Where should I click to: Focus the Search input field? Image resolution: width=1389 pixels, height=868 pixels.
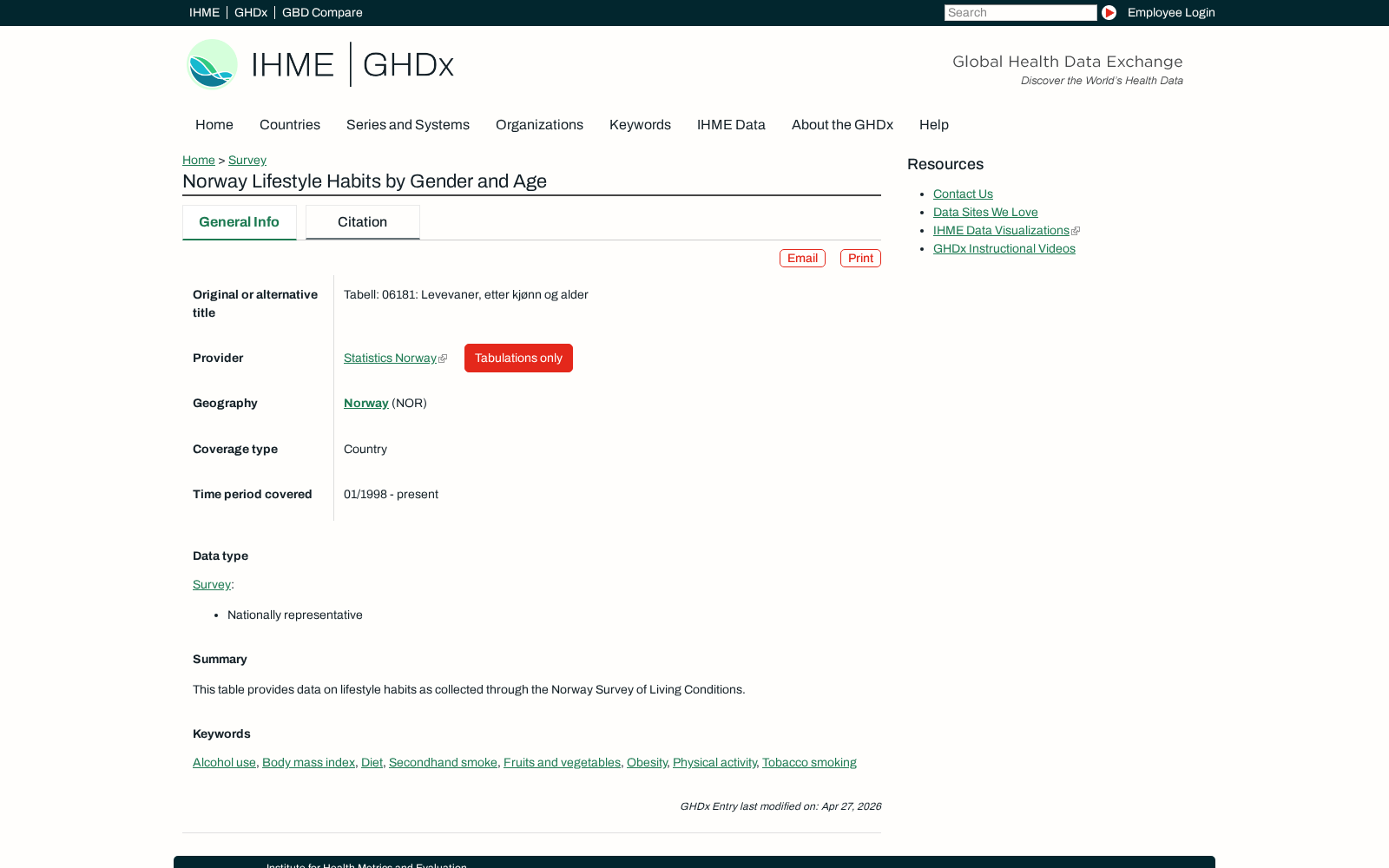(x=1021, y=12)
